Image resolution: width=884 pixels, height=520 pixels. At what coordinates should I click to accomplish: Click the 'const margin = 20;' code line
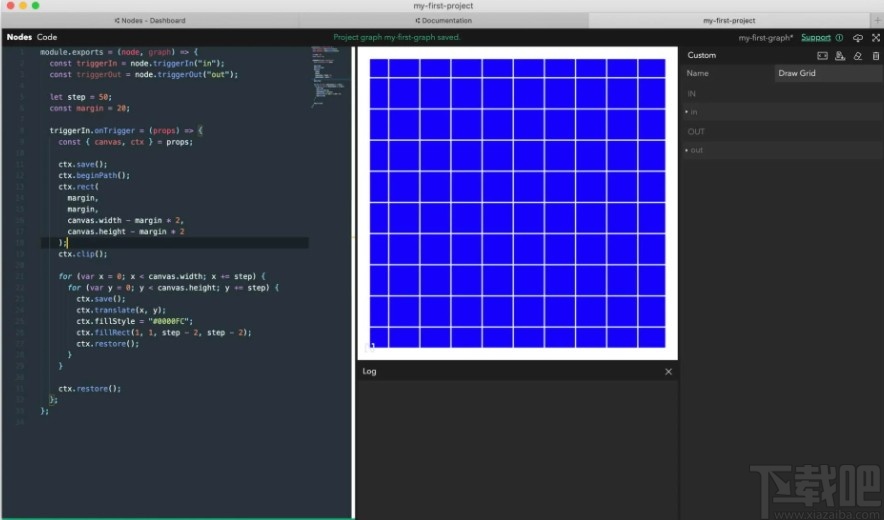[x=90, y=108]
